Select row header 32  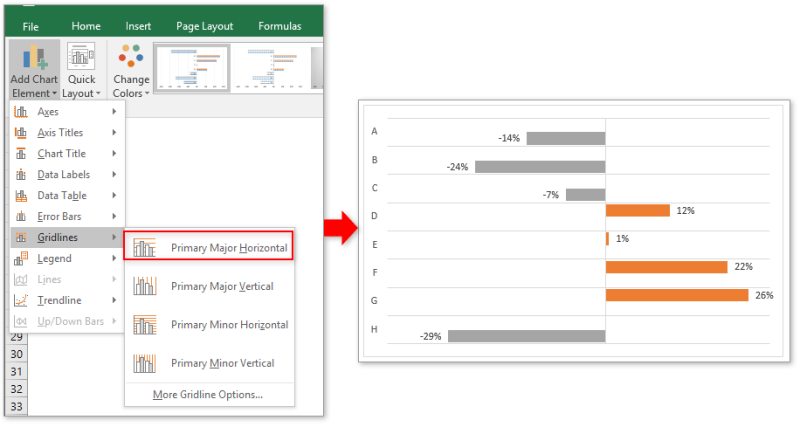tap(16, 389)
